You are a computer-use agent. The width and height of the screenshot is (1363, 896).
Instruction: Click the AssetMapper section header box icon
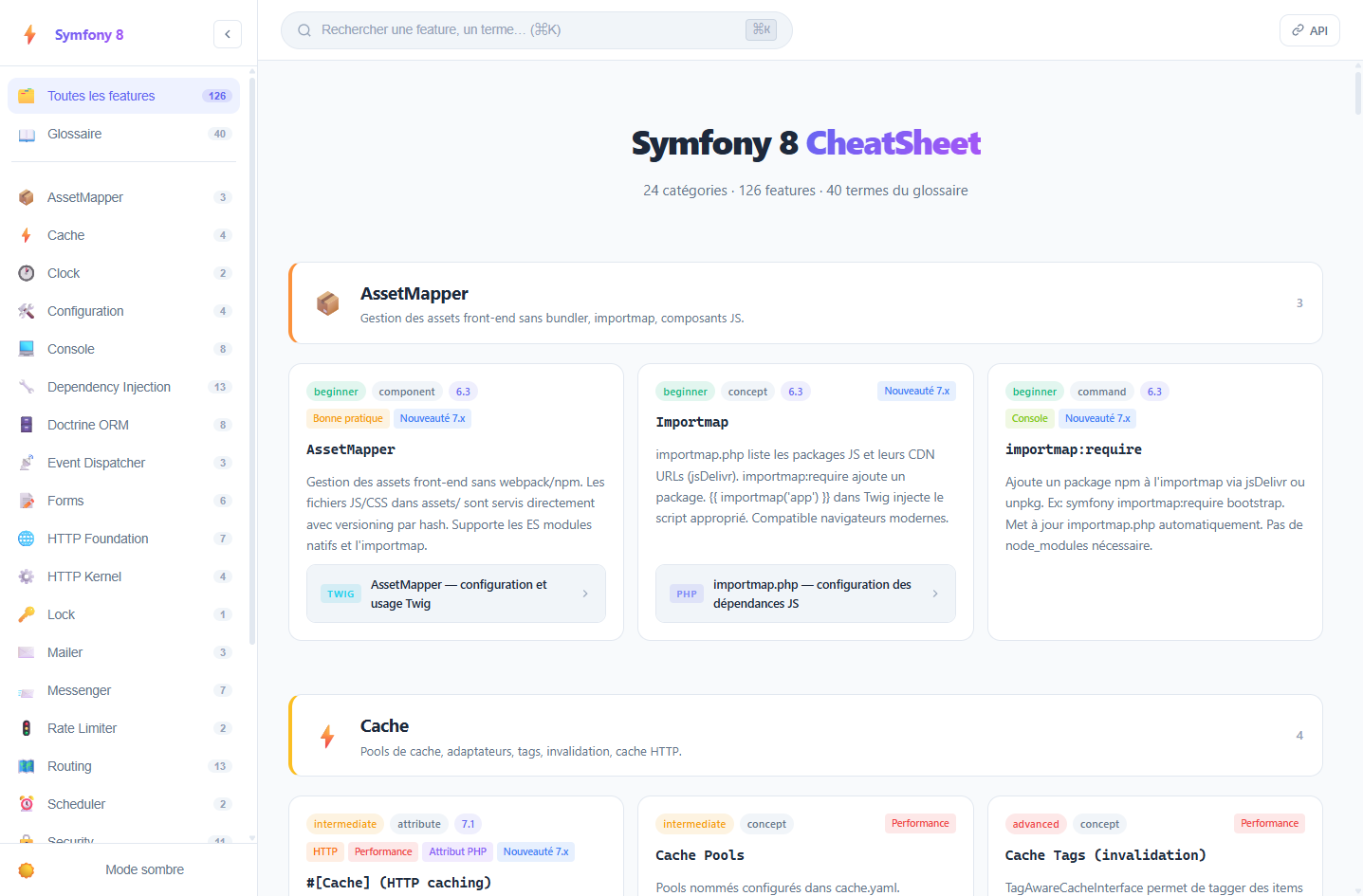[327, 303]
